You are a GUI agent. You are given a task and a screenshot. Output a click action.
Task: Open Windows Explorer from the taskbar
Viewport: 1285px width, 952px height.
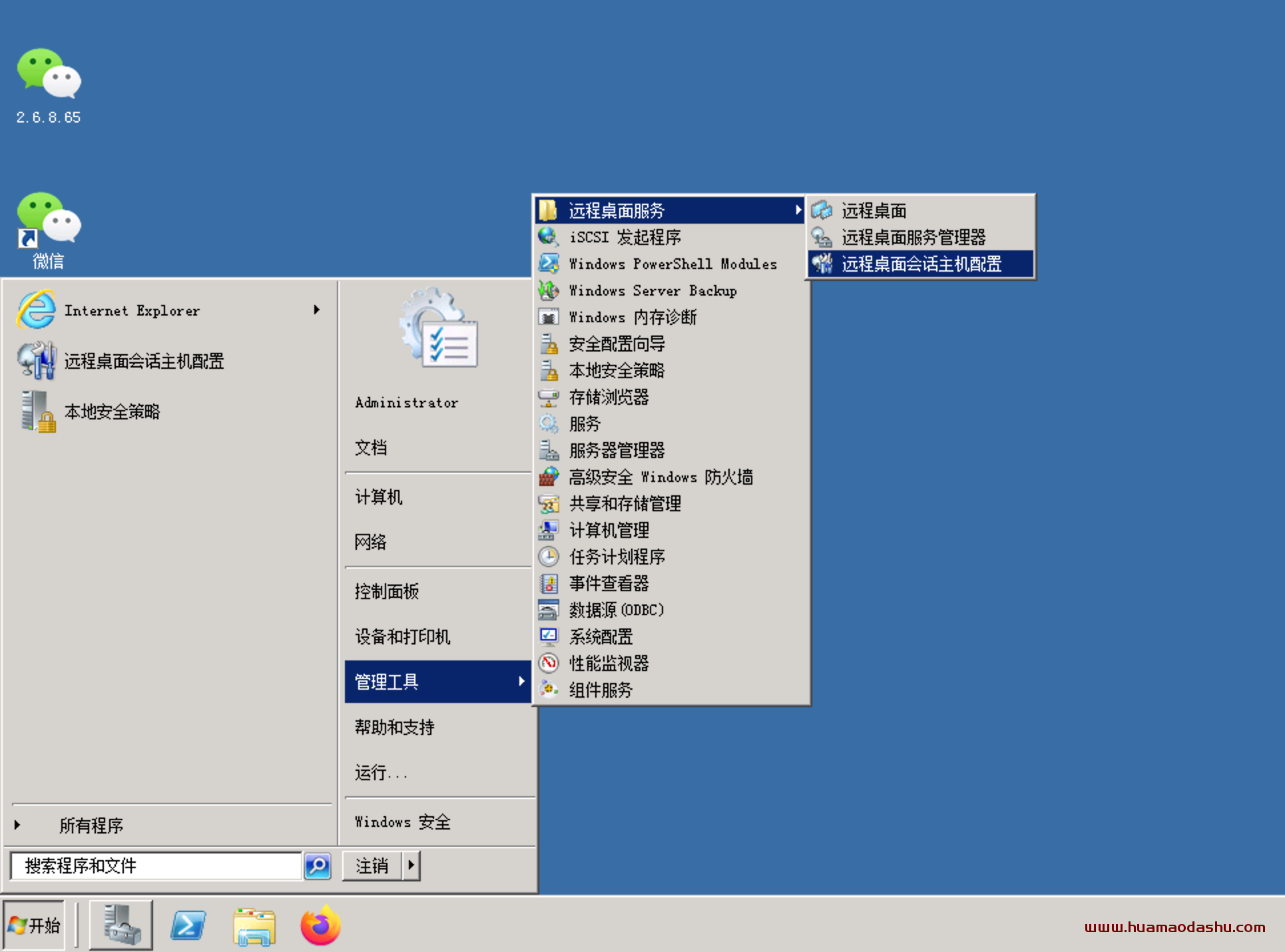(254, 926)
